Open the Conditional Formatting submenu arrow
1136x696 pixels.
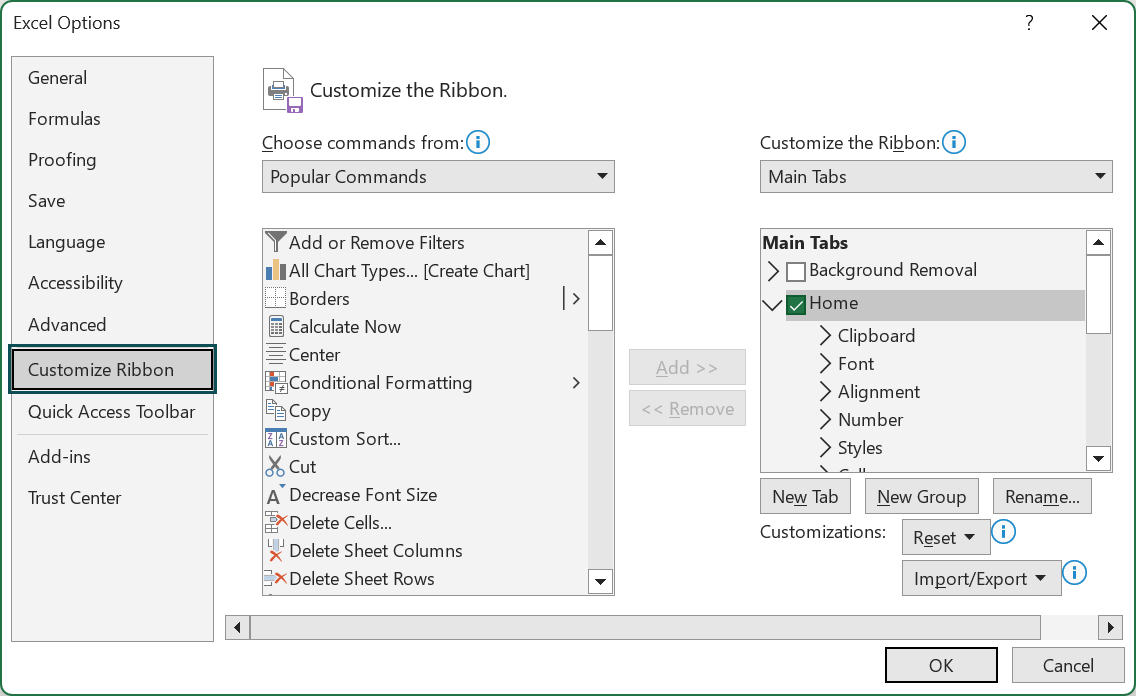pyautogui.click(x=576, y=382)
